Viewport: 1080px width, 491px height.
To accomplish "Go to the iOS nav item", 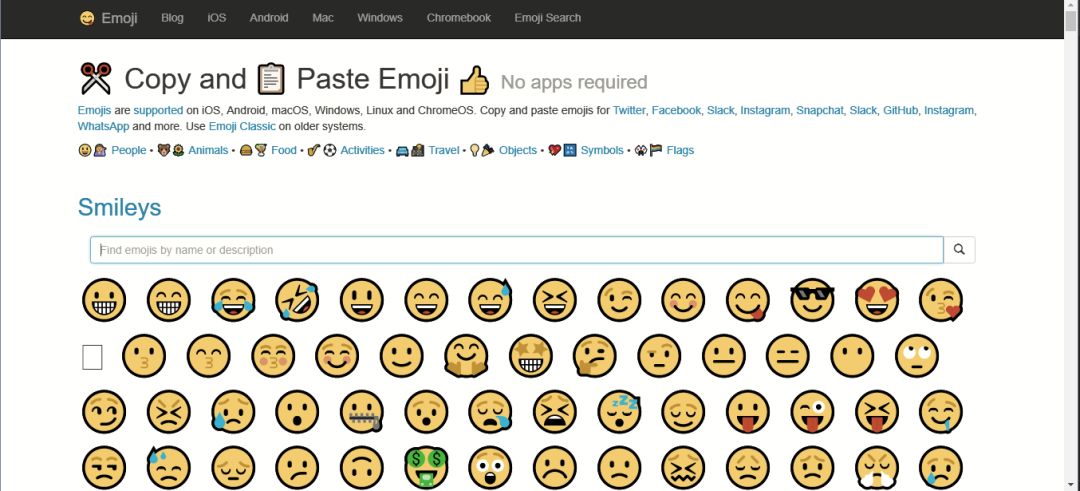I will (217, 18).
